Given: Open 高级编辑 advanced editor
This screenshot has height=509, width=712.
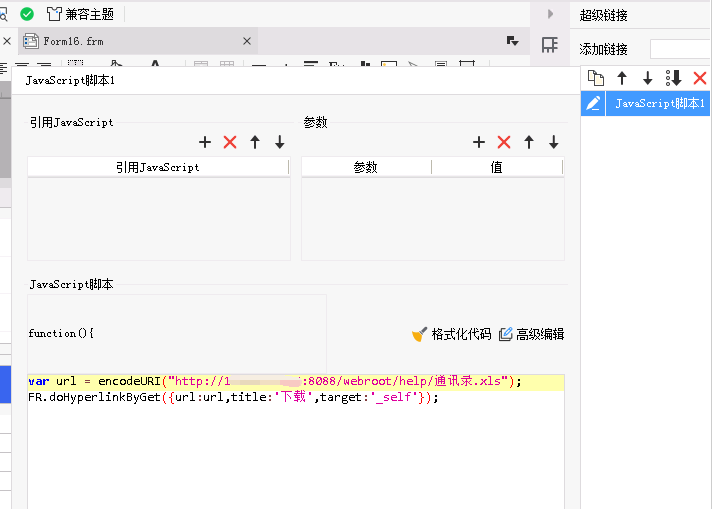Looking at the screenshot, I should [x=531, y=334].
